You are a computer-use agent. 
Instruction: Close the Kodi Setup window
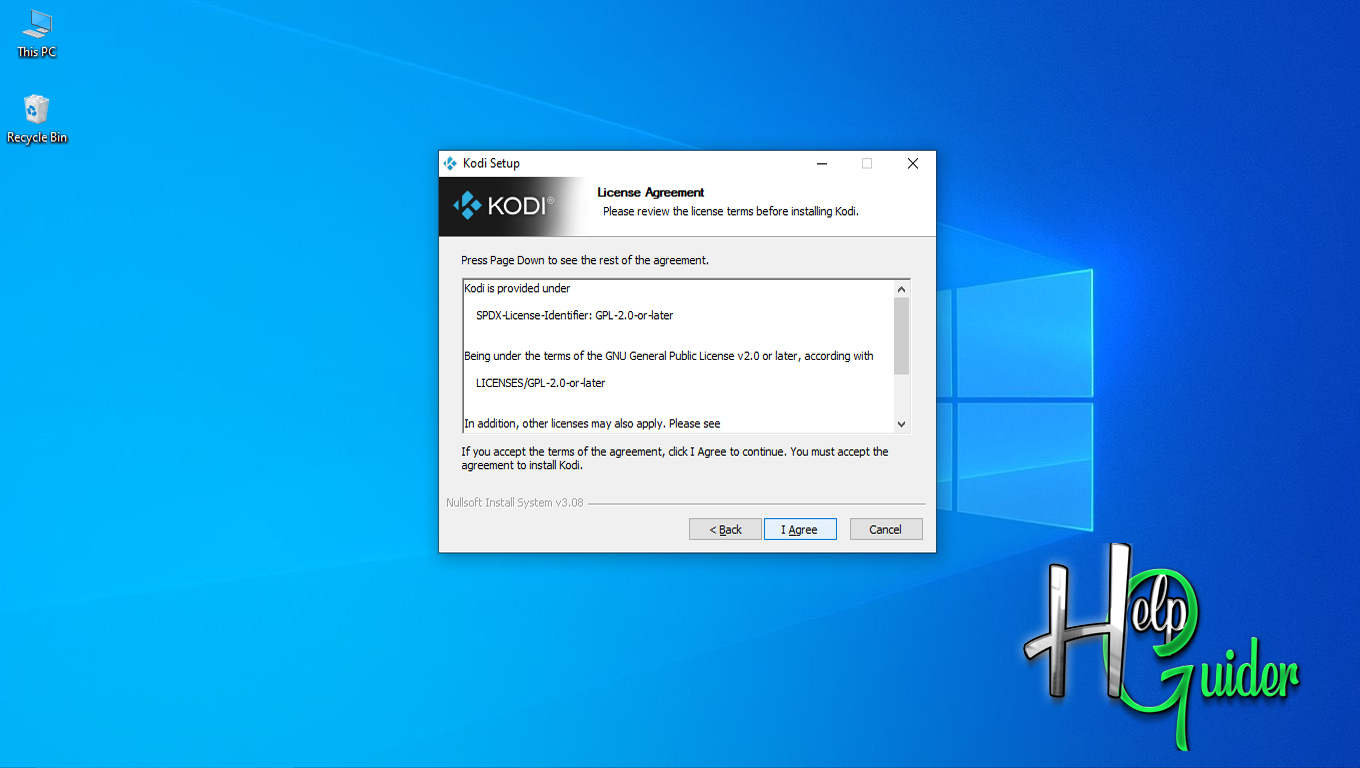pos(913,164)
